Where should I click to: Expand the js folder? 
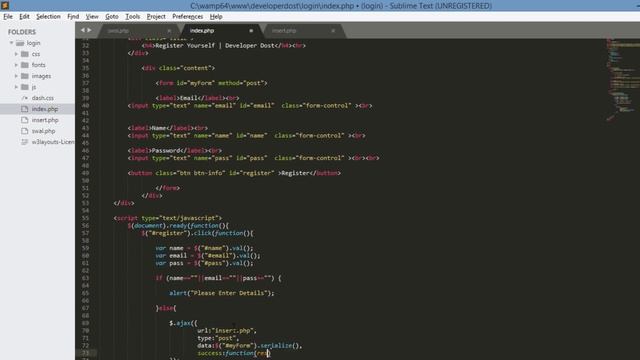click(16, 87)
